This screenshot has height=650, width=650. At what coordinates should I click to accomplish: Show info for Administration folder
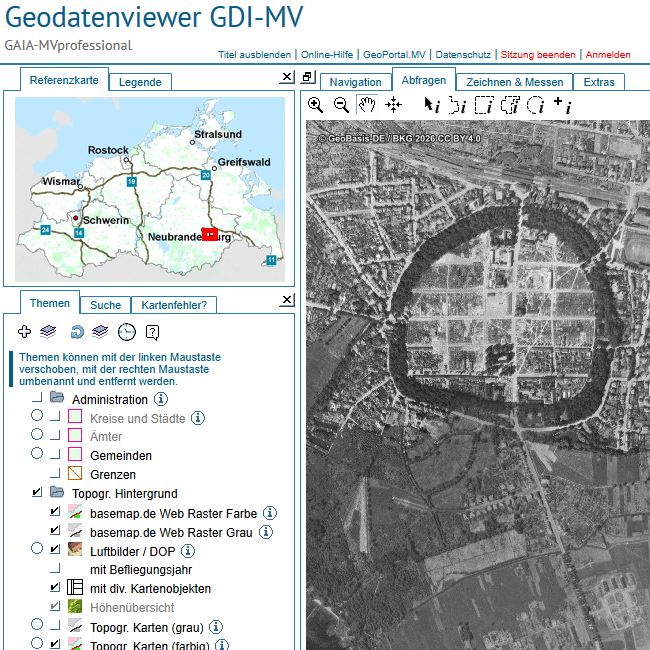(161, 399)
